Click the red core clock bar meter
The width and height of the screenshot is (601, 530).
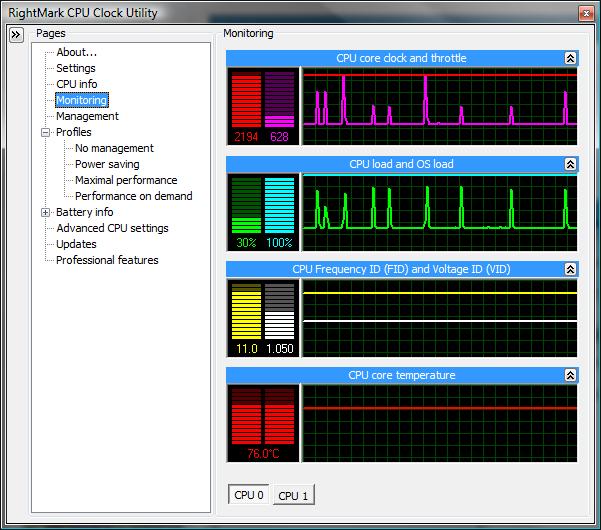[x=246, y=100]
